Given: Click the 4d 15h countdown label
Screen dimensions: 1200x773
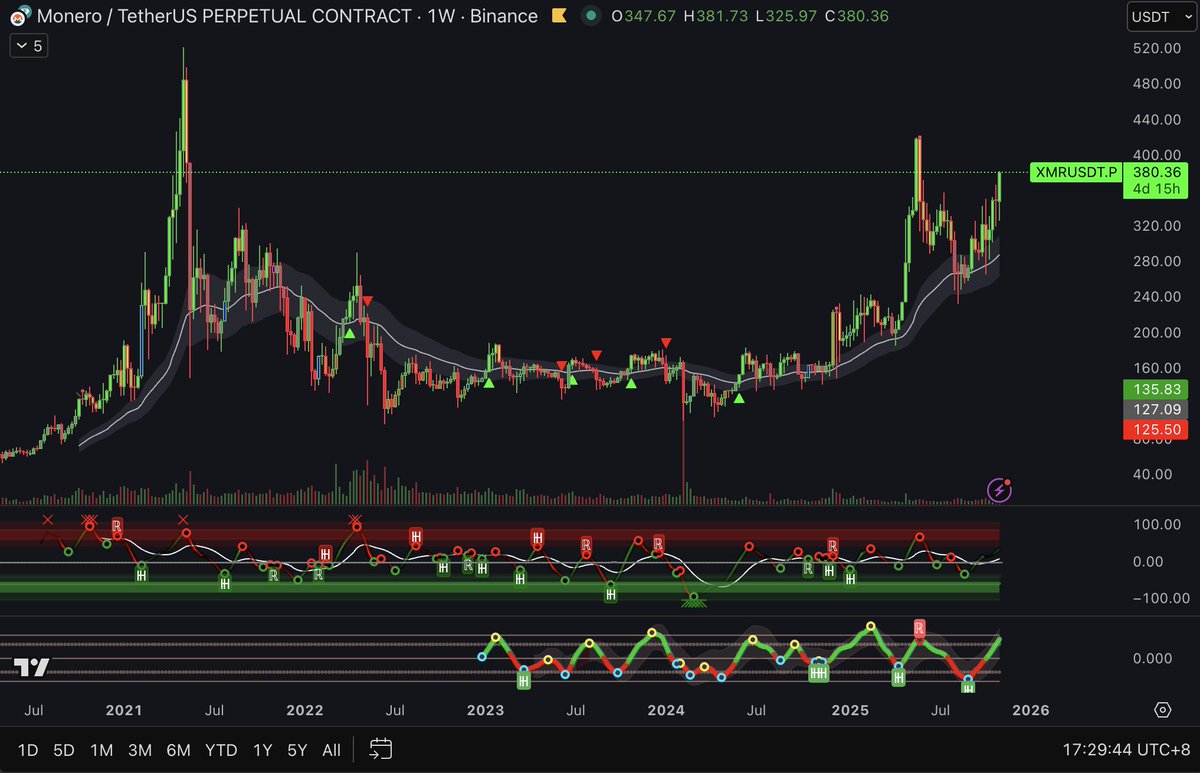Looking at the screenshot, I should click(1157, 188).
